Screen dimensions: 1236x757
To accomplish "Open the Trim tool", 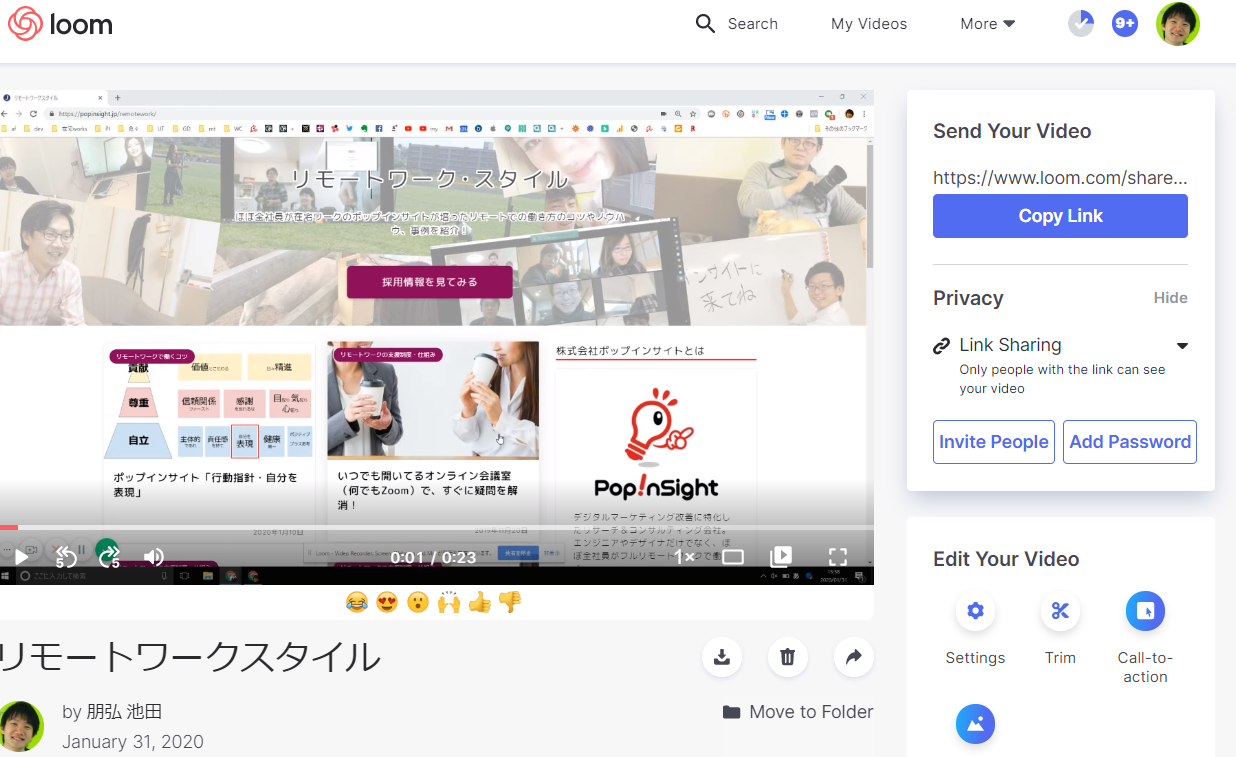I will 1060,611.
